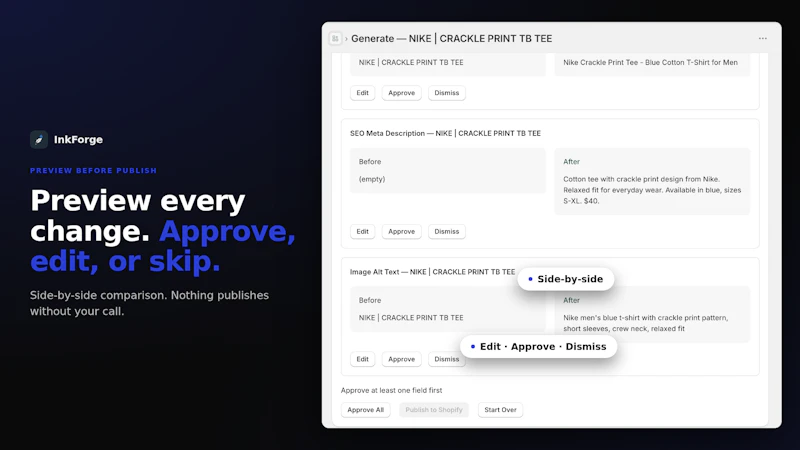Click the Start Over button
The width and height of the screenshot is (800, 450).
tap(500, 410)
